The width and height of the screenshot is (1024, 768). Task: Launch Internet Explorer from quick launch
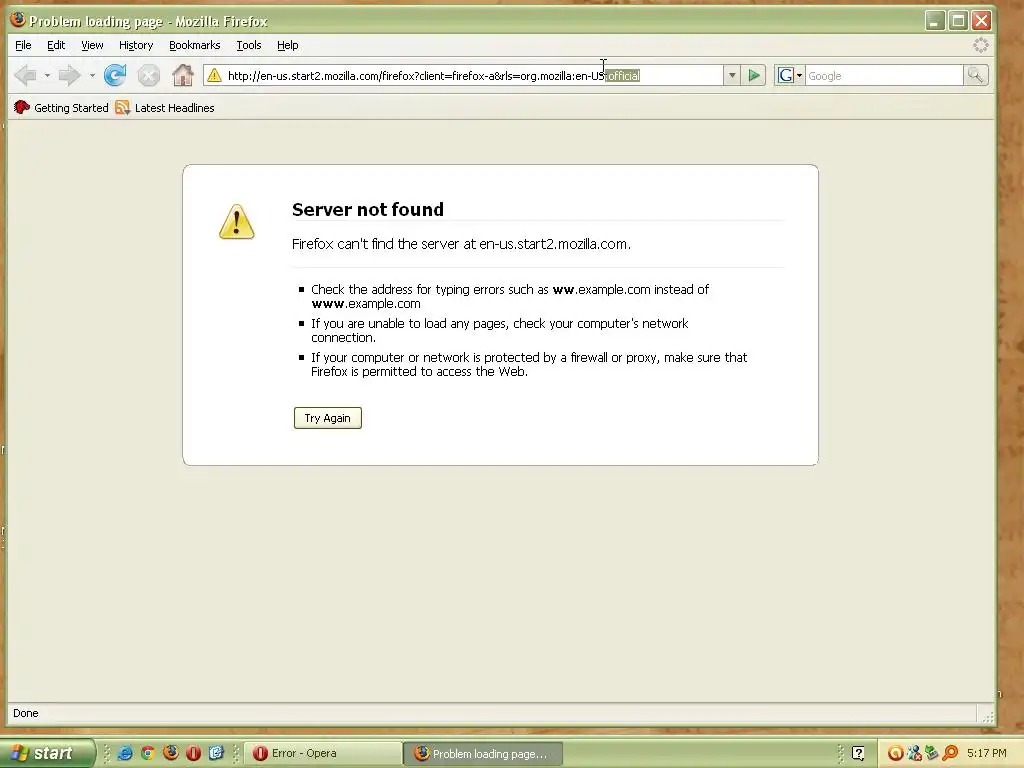pyautogui.click(x=125, y=753)
